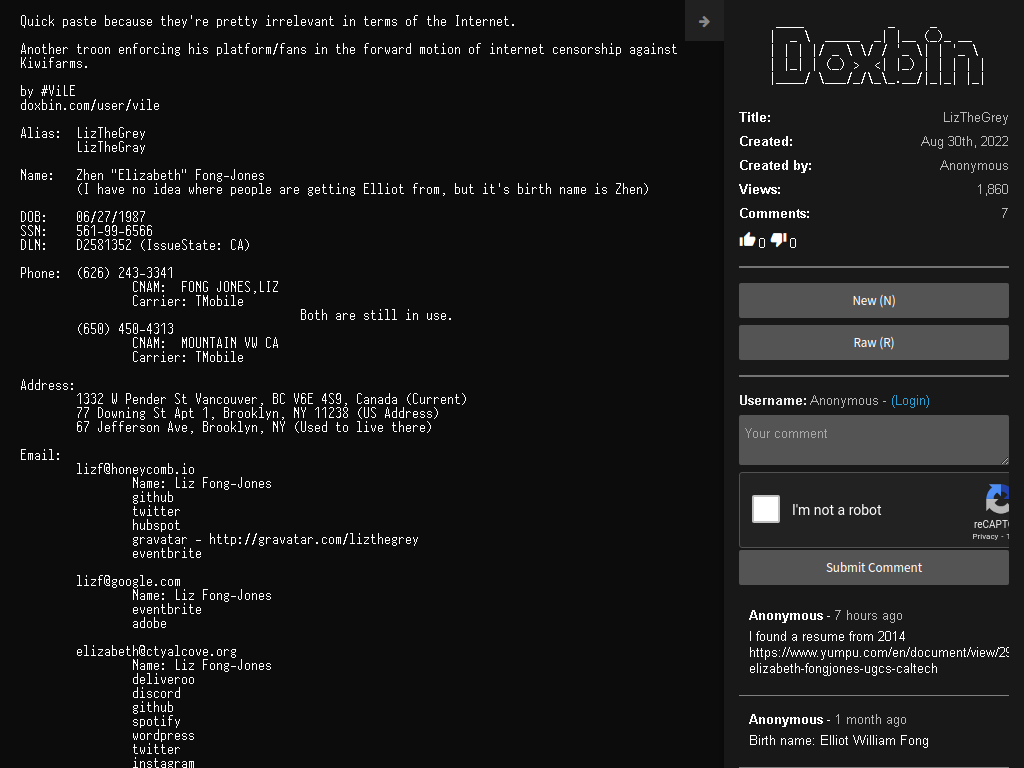Click the thumbs down icon
Viewport: 1024px width, 768px height.
point(778,240)
